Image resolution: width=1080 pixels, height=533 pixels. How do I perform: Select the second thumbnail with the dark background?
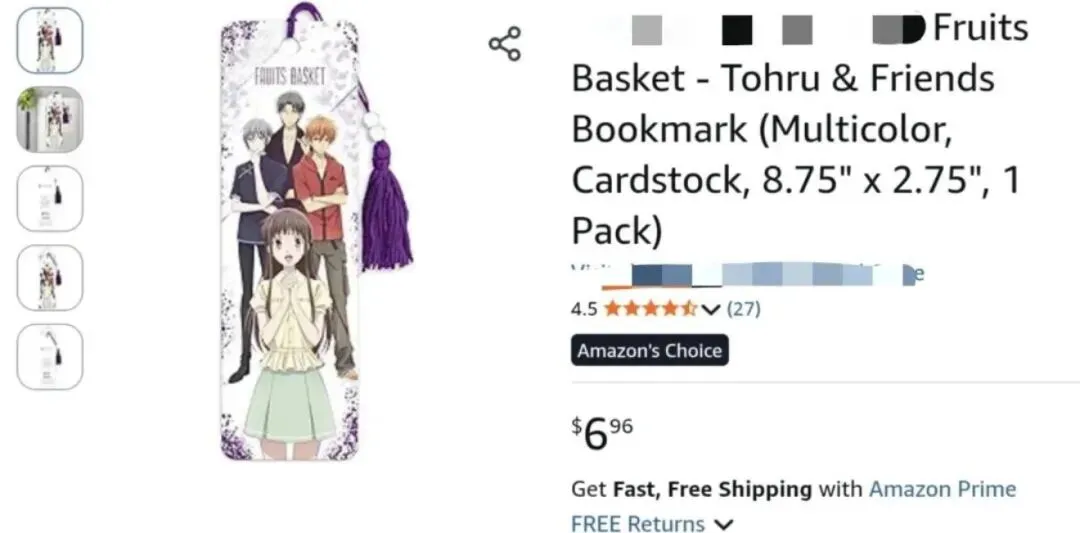click(50, 119)
